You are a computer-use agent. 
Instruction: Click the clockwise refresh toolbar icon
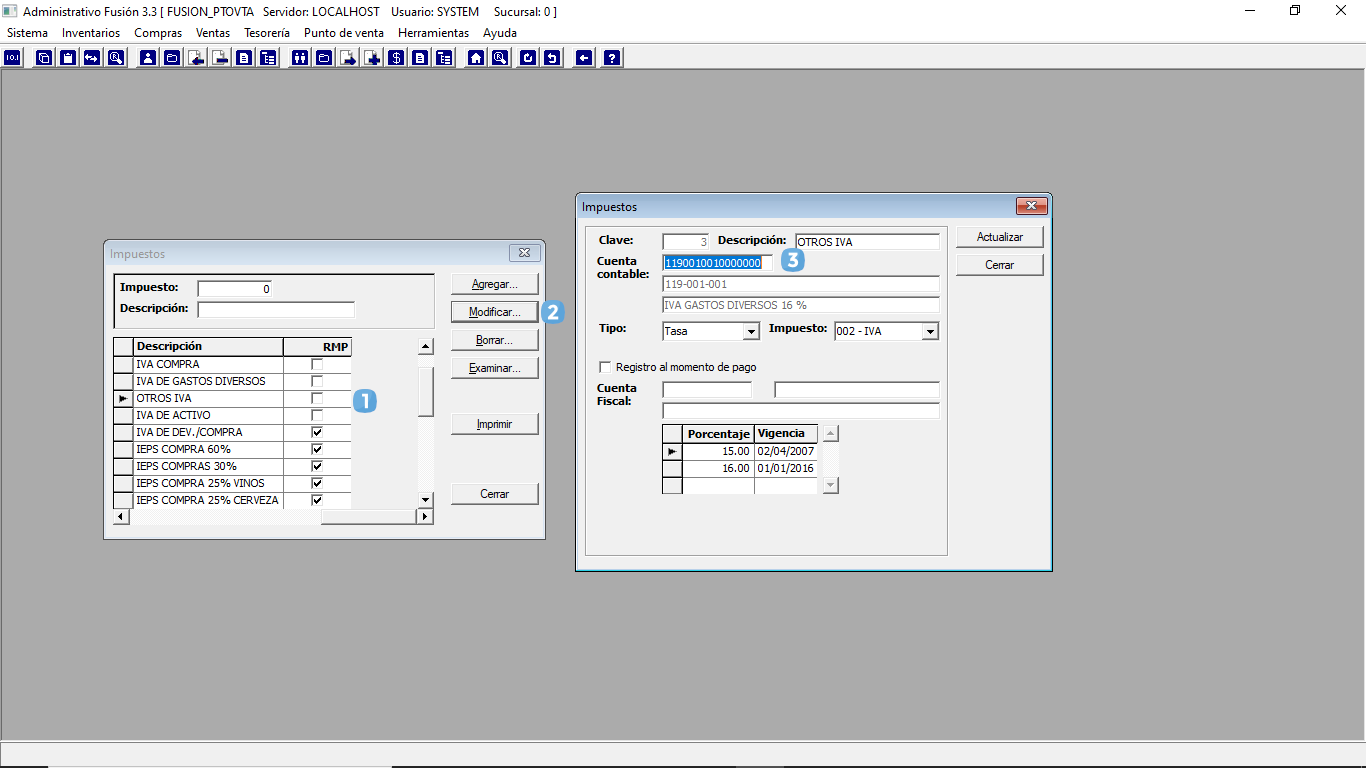click(528, 57)
